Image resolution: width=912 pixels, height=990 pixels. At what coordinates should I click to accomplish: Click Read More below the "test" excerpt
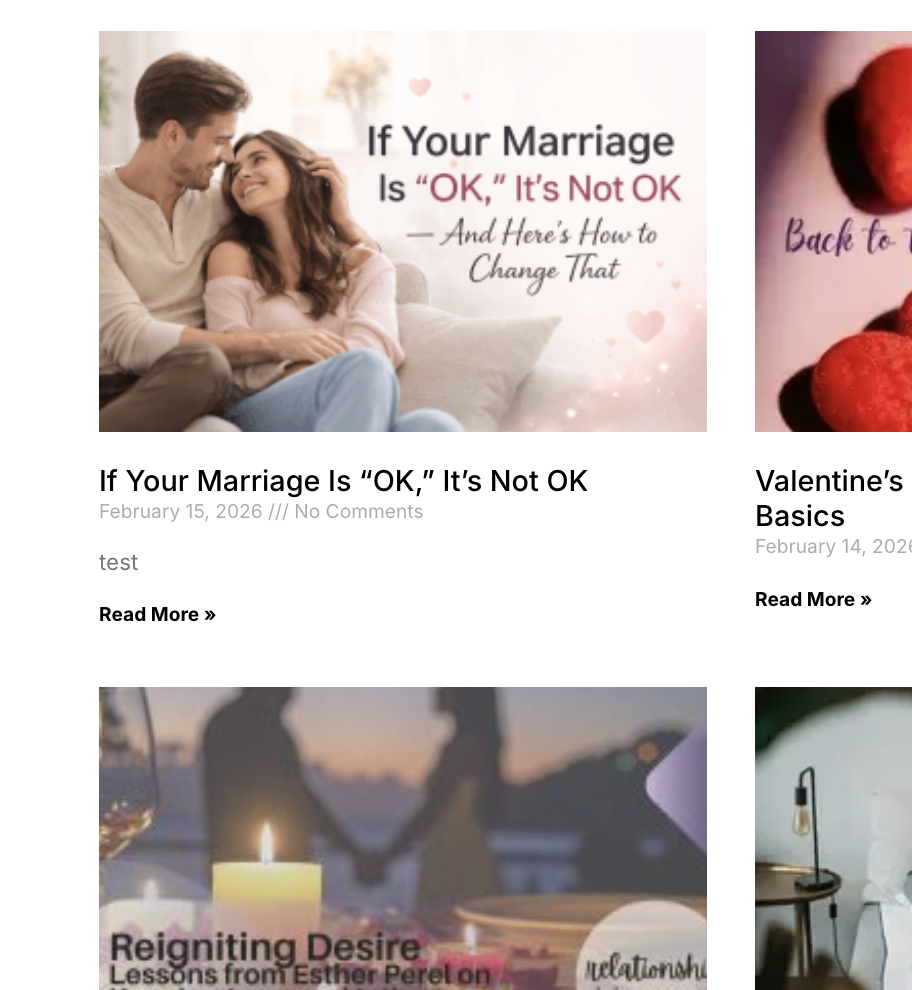pos(157,614)
